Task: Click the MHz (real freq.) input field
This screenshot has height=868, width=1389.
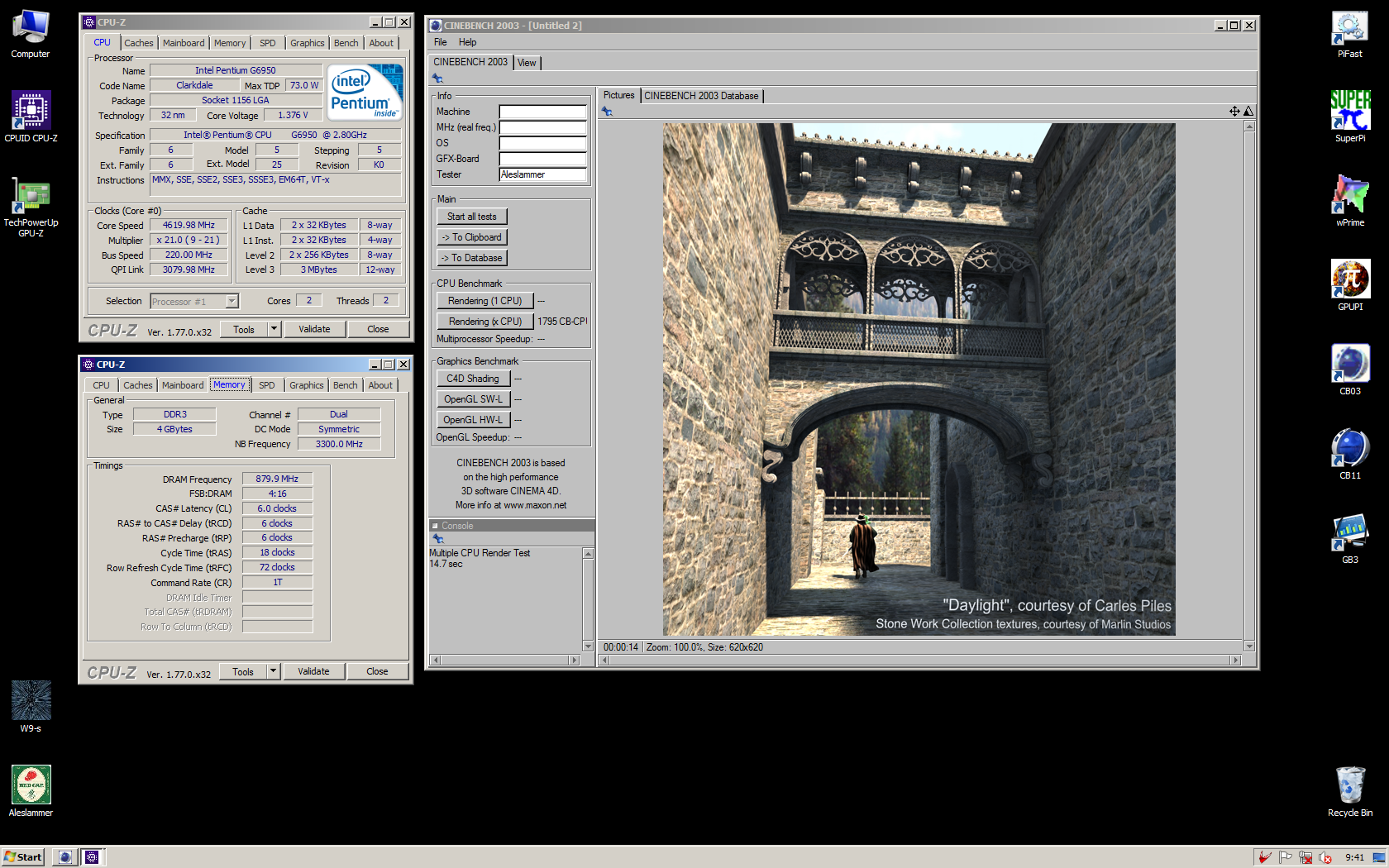Action: coord(542,127)
